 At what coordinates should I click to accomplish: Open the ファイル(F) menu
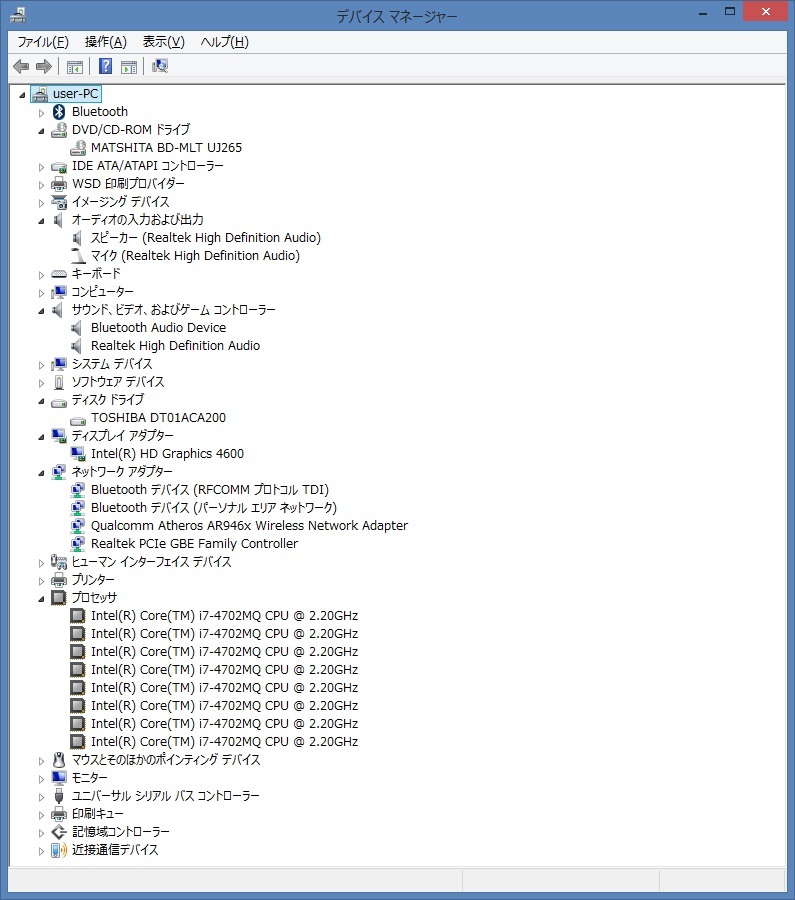pyautogui.click(x=43, y=42)
